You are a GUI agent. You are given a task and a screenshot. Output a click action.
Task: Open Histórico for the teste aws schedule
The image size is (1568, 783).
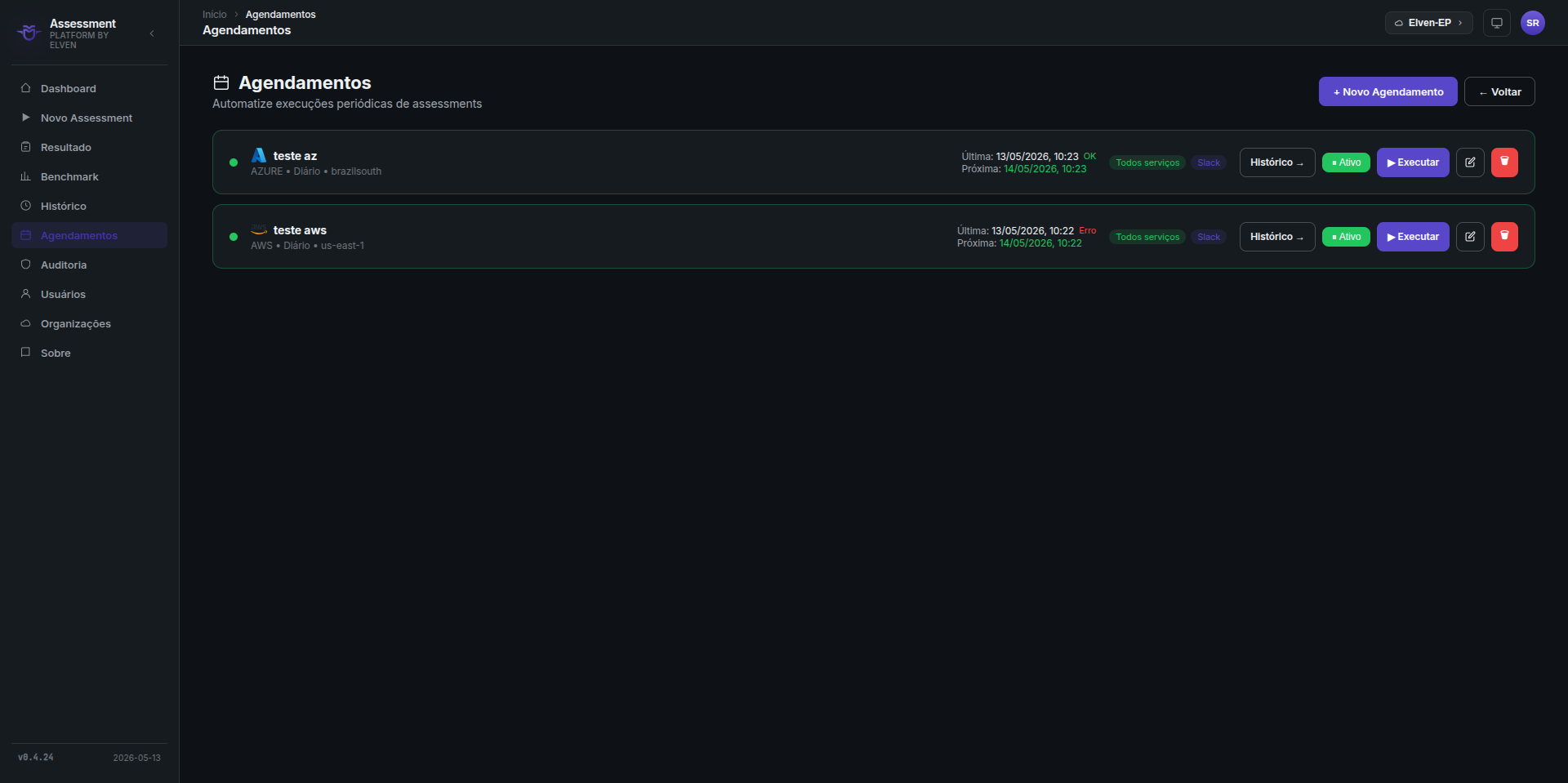(x=1277, y=237)
